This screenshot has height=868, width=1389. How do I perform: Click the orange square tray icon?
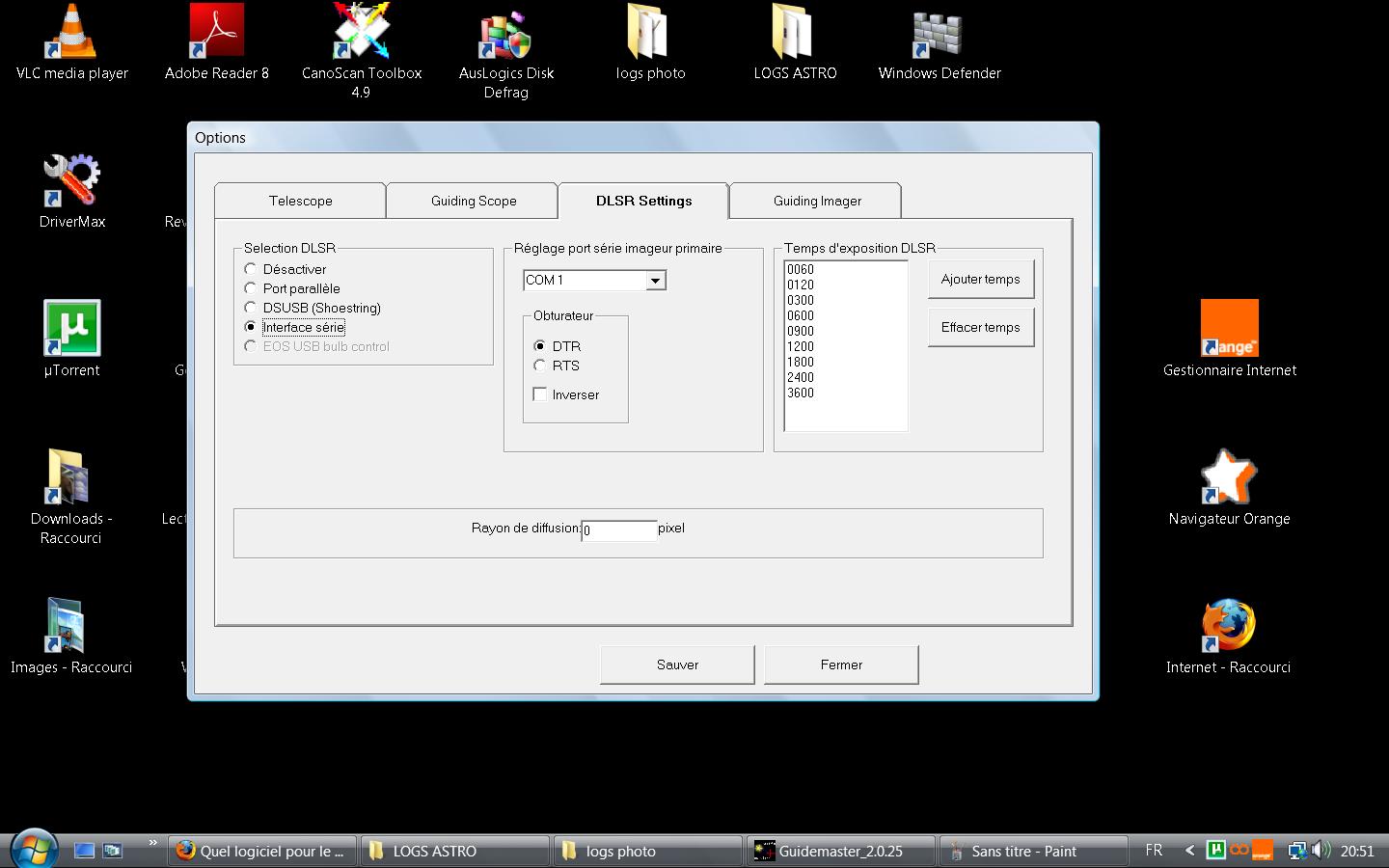1263,850
